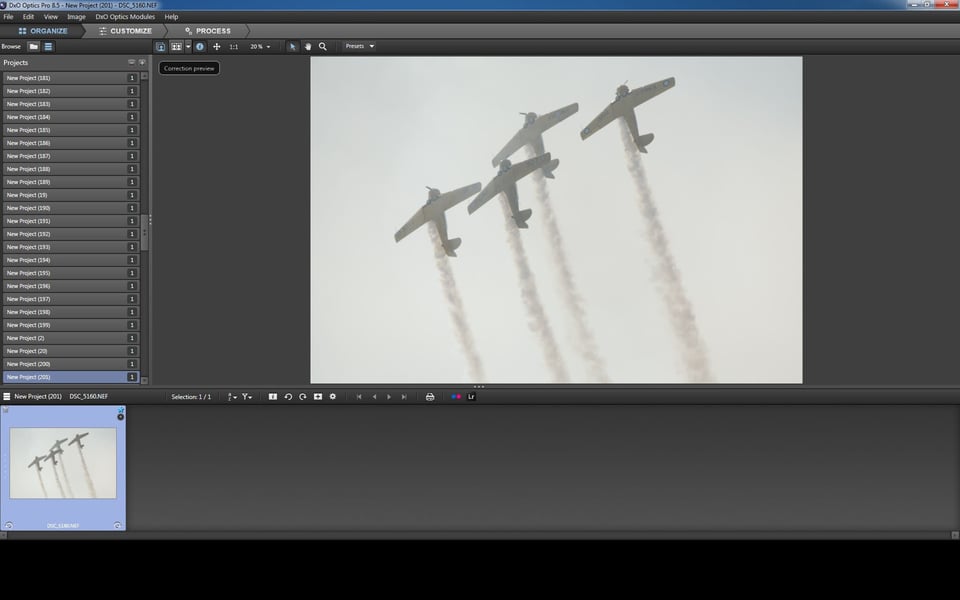Set zoom to 1:1
This screenshot has width=960, height=600.
coord(234,47)
